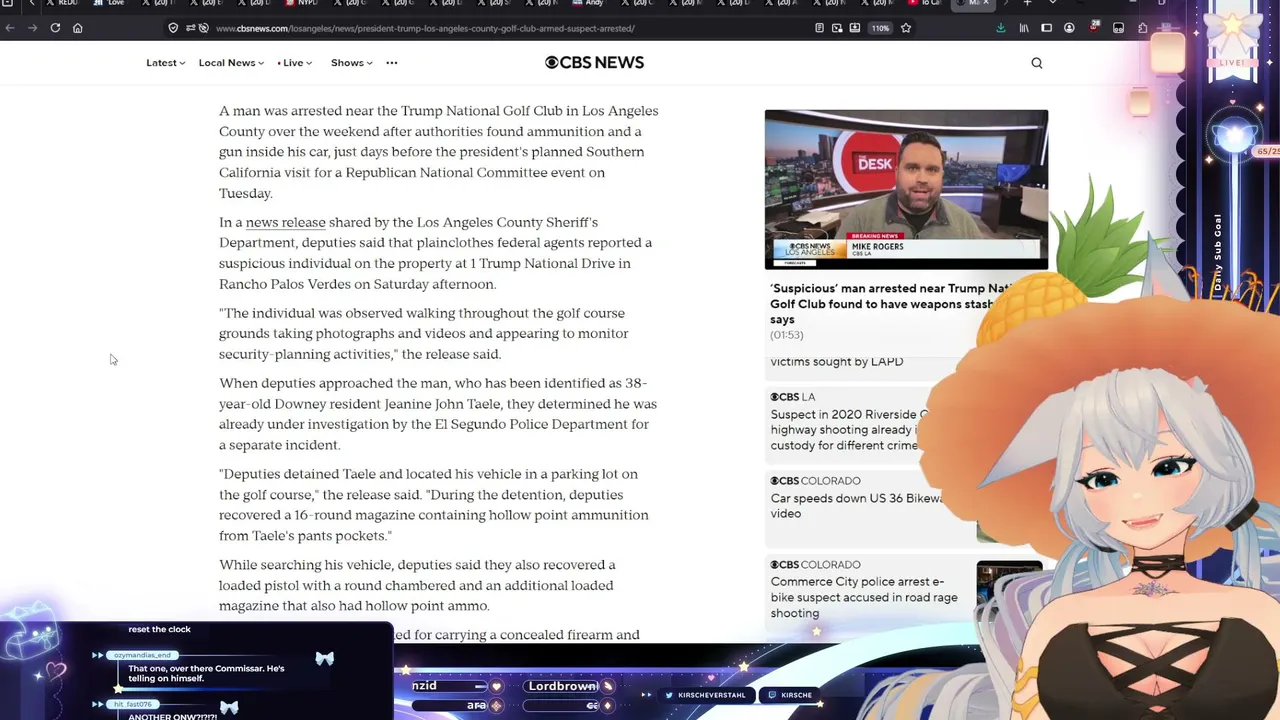
Task: Click the Lordbrown name in the ticker
Action: coord(563,686)
